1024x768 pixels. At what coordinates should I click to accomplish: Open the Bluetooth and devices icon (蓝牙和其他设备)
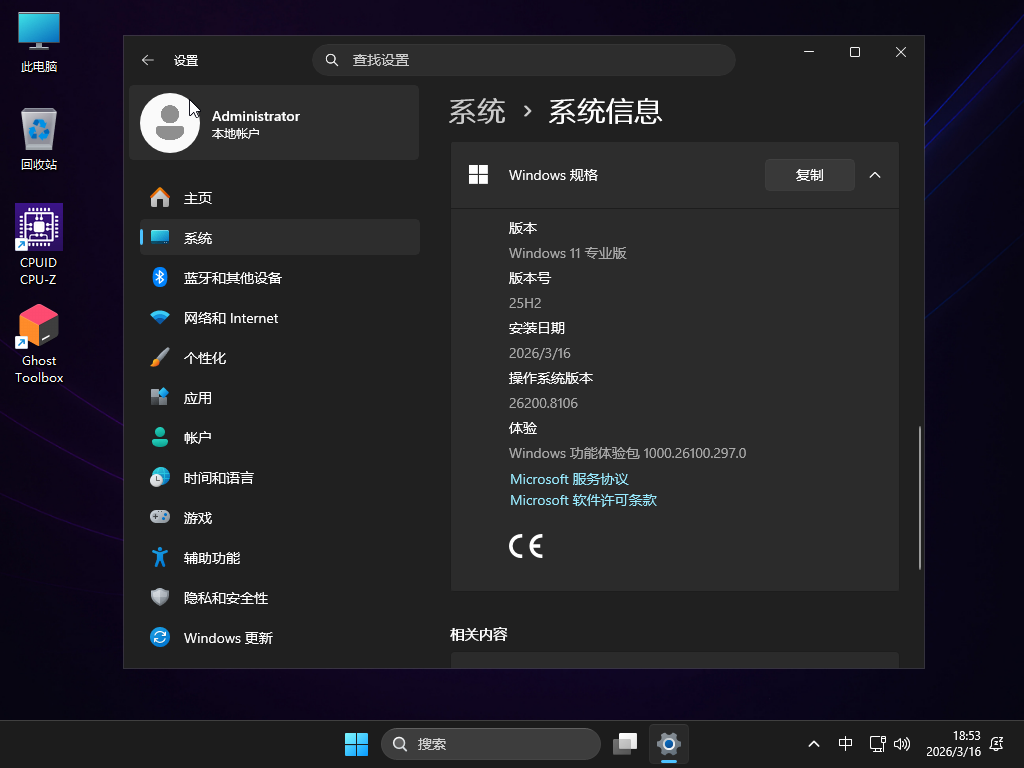click(x=160, y=278)
